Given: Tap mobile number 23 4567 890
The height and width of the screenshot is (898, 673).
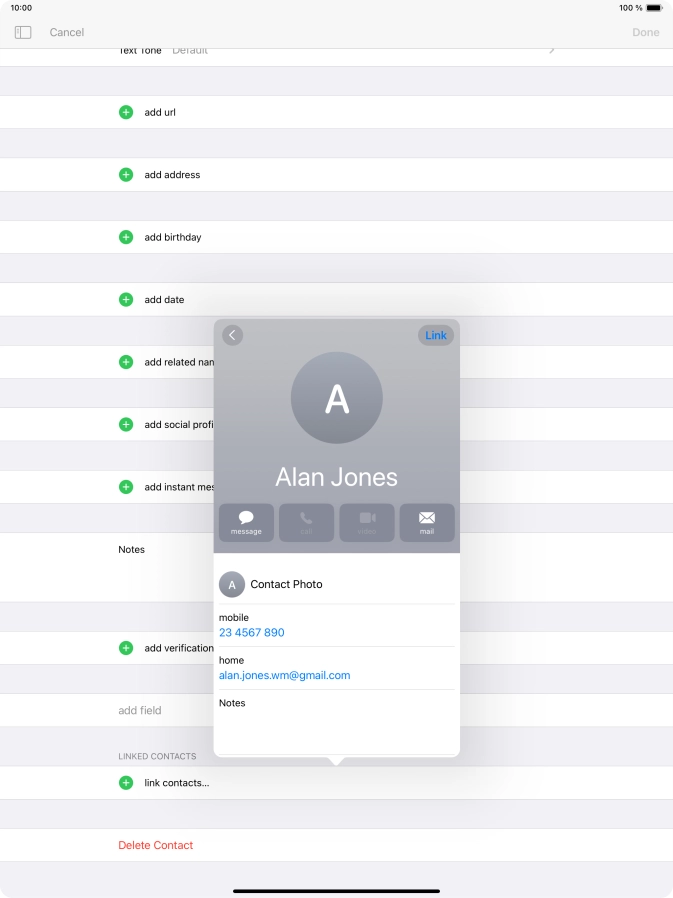Looking at the screenshot, I should [x=252, y=633].
